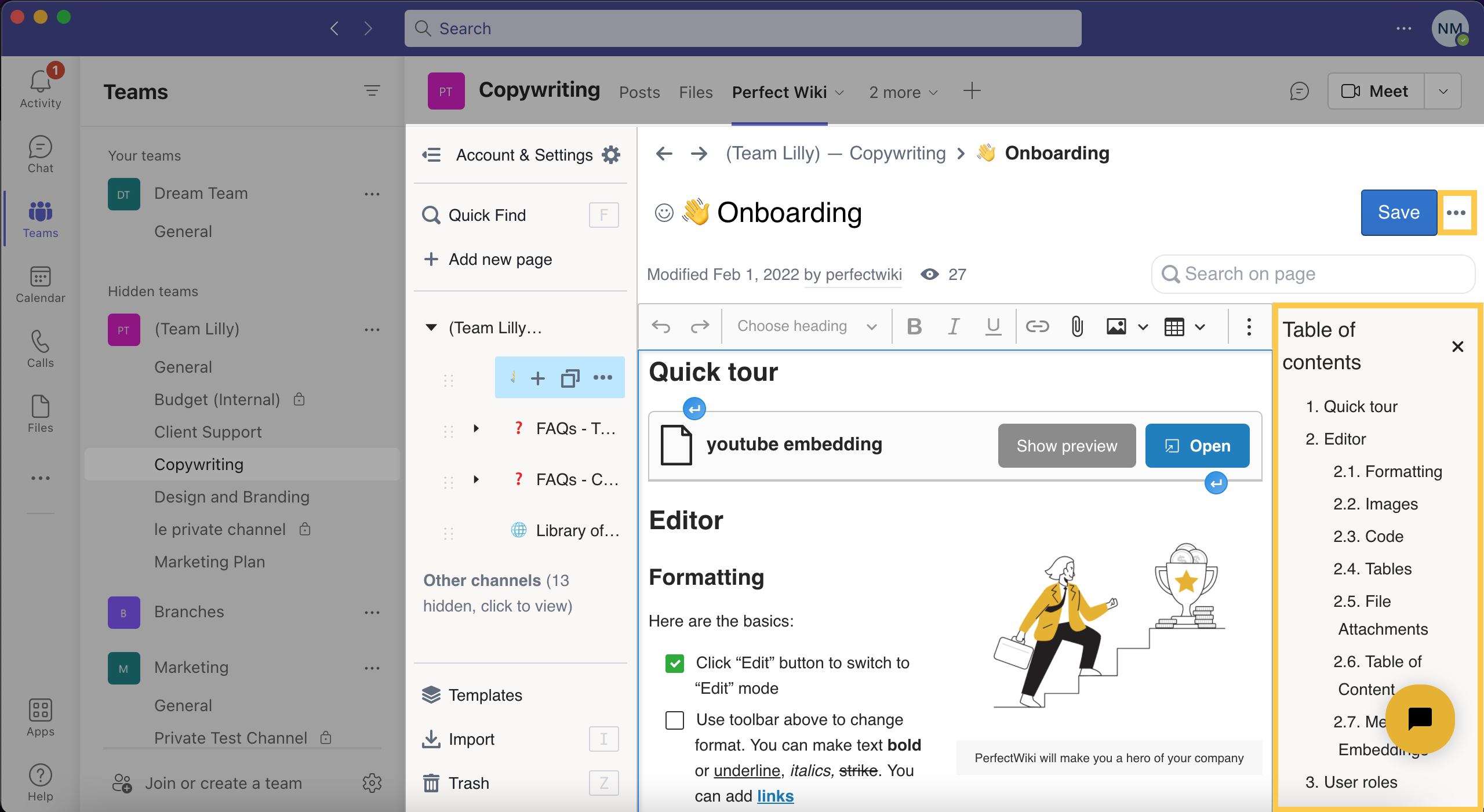Click the page views eye icon
The width and height of the screenshot is (1484, 812).
[x=930, y=274]
